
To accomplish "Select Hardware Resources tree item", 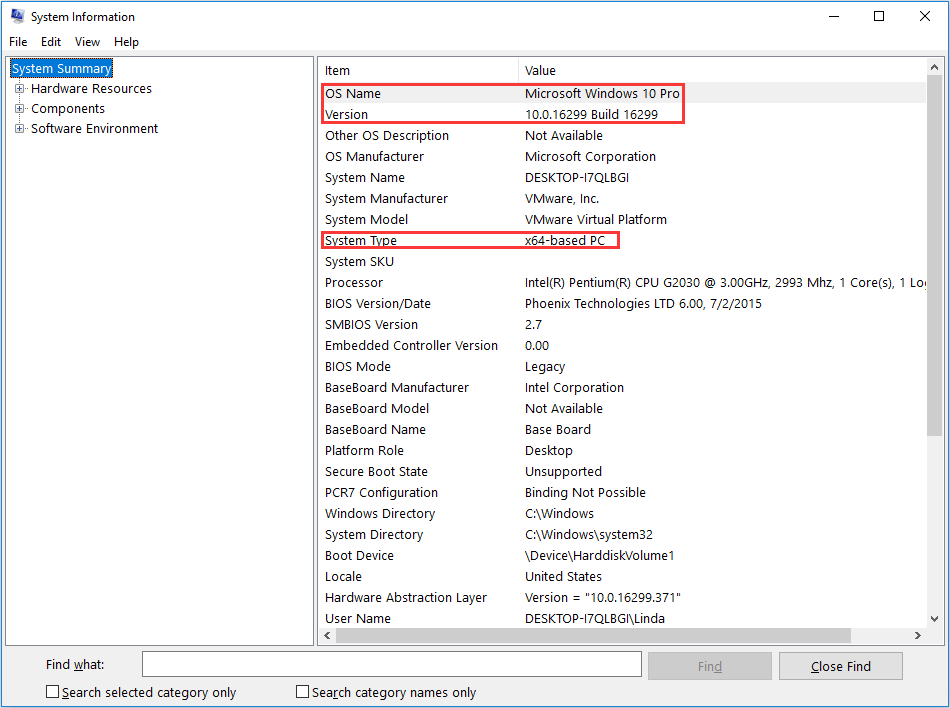I will pos(91,88).
